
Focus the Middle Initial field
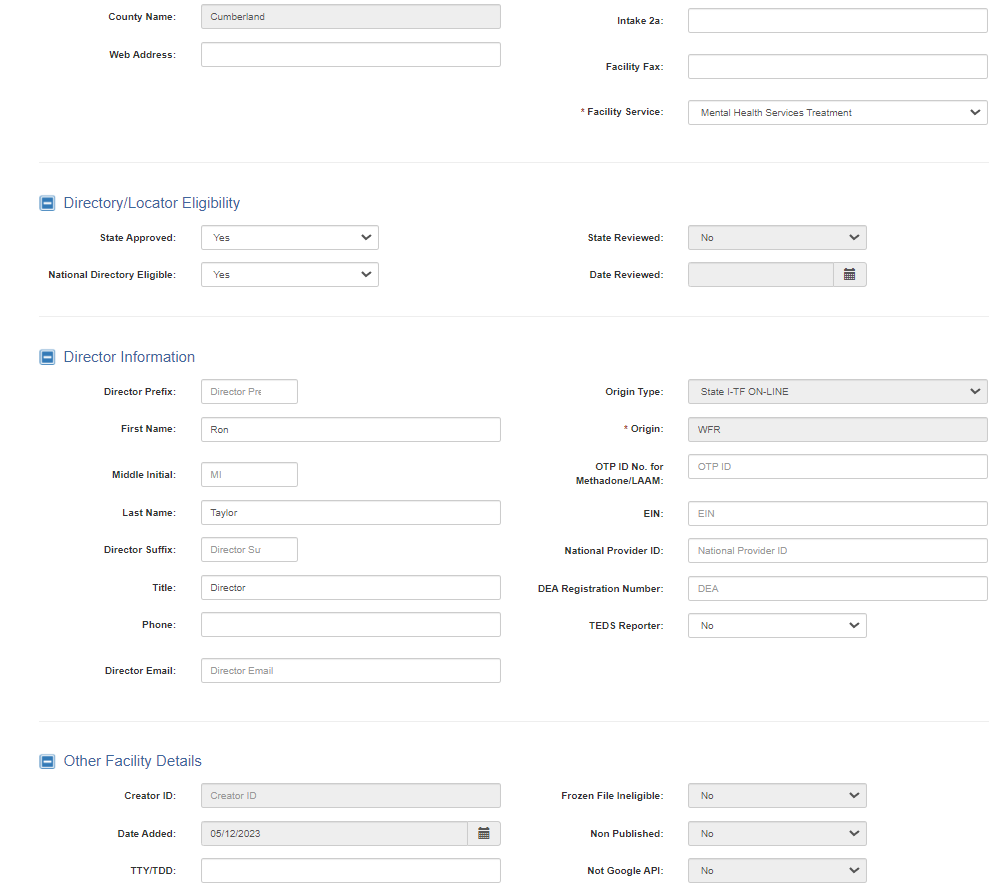click(x=249, y=474)
